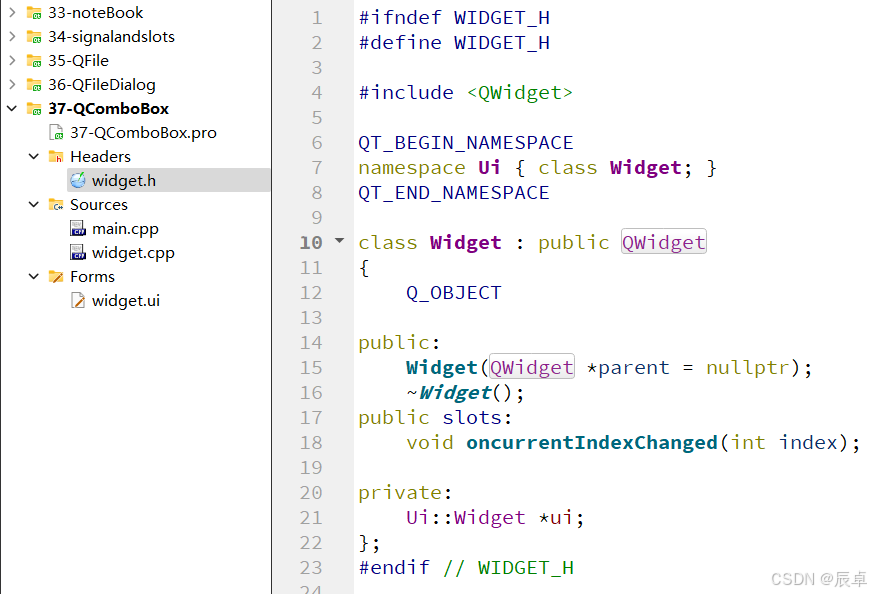Image resolution: width=871 pixels, height=594 pixels.
Task: Select the 37-QComboBox project label
Action: (x=108, y=108)
